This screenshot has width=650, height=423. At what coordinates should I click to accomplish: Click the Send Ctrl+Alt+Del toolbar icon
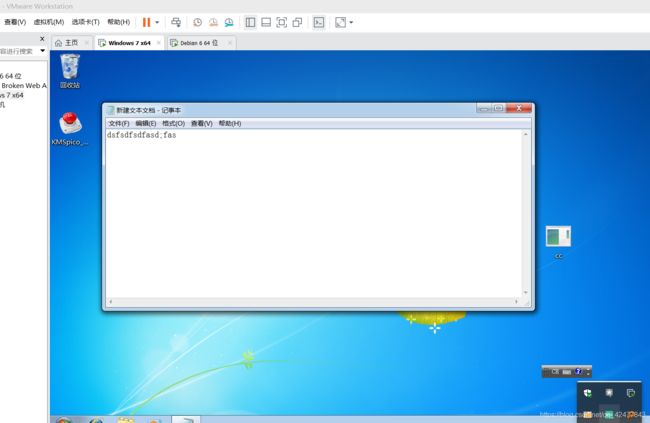coord(176,22)
